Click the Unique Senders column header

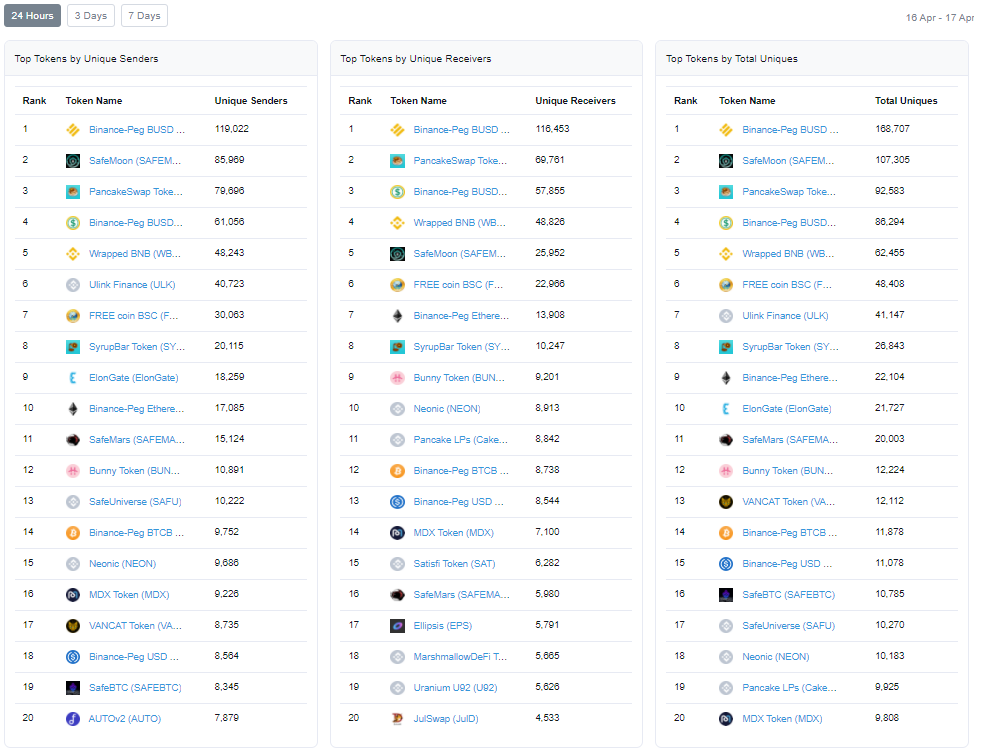[251, 101]
